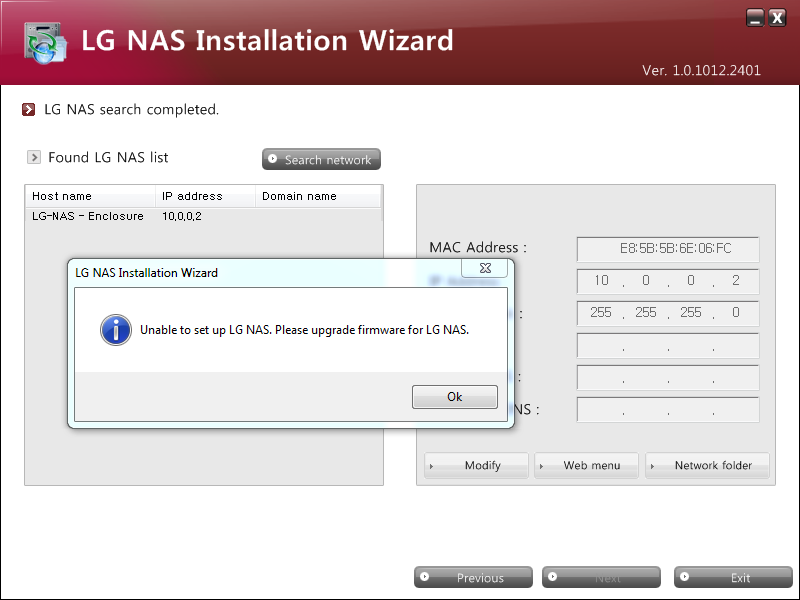Image resolution: width=800 pixels, height=600 pixels.
Task: Exit the wizard with Exit button
Action: tap(733, 577)
